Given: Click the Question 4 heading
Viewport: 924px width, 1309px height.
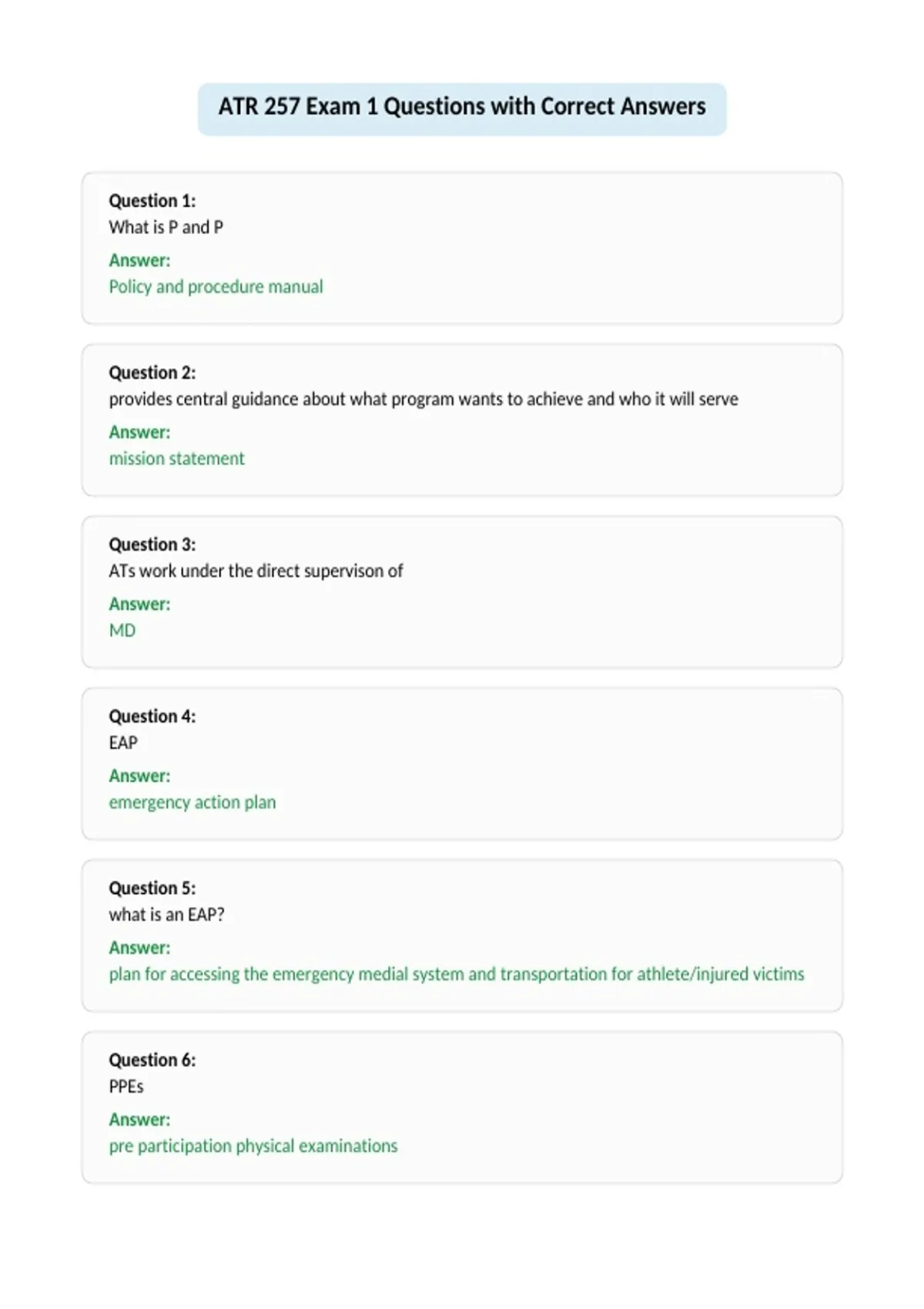Looking at the screenshot, I should [152, 716].
